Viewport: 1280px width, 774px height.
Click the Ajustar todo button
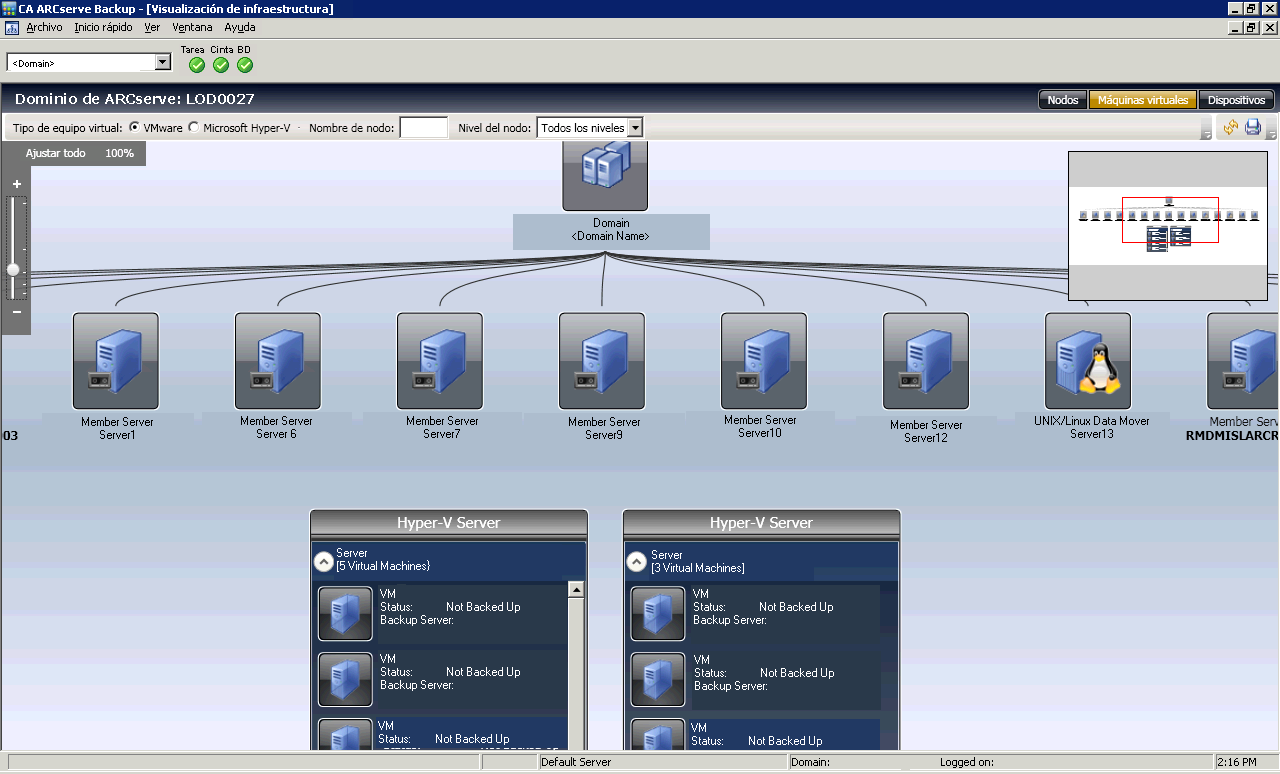coord(55,153)
